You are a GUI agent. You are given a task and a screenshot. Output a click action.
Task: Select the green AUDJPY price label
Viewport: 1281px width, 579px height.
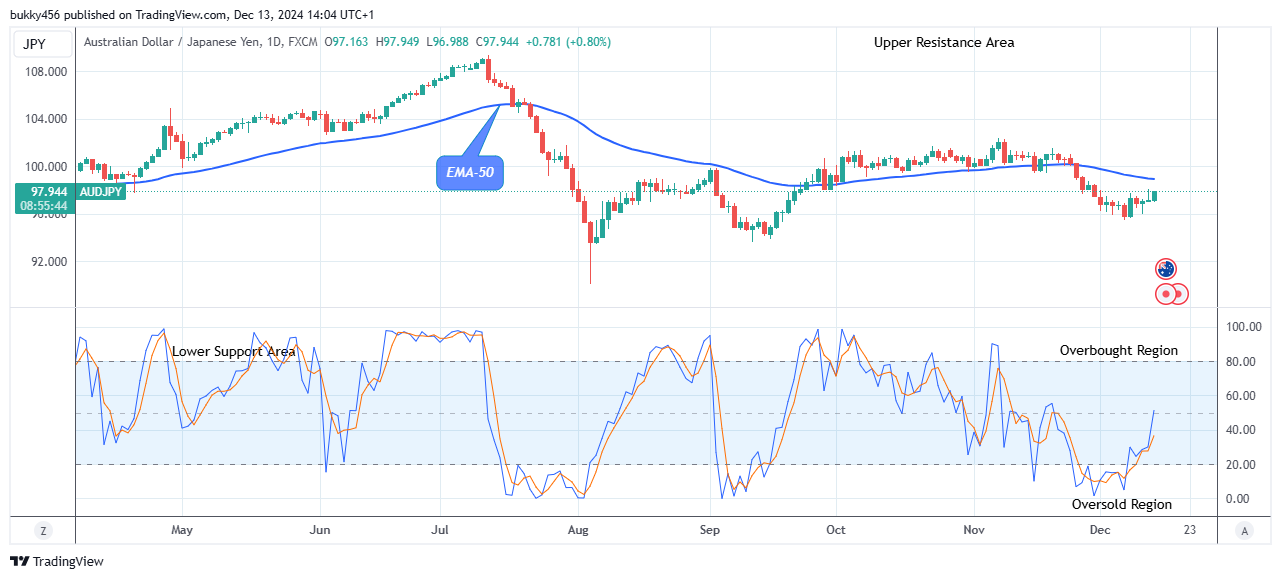100,190
